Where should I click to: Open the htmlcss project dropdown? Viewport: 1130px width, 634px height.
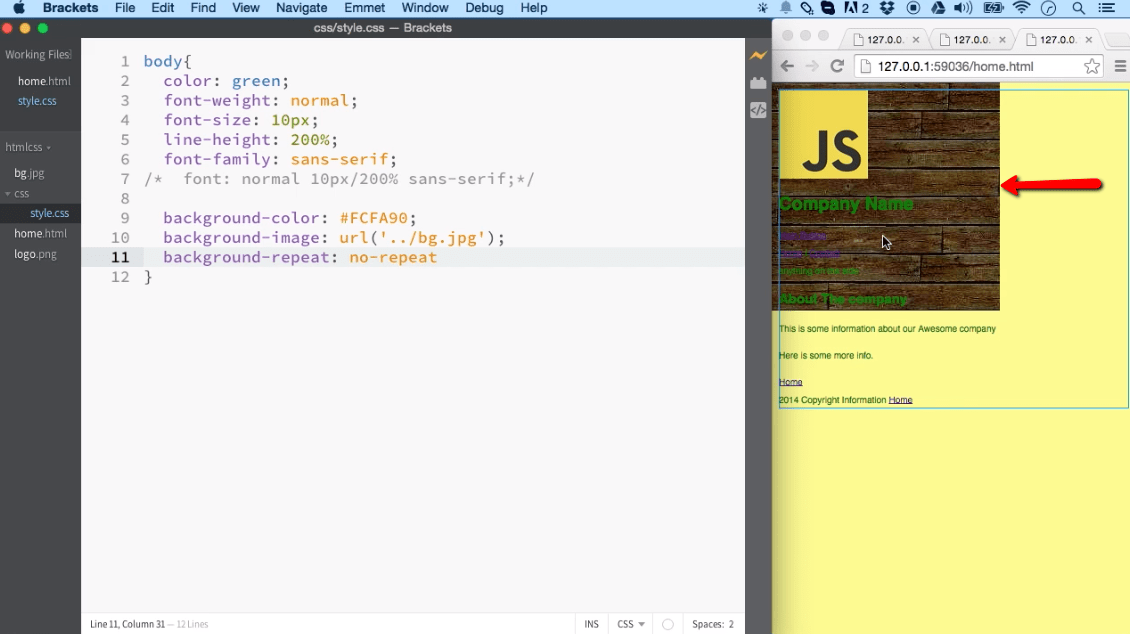[27, 147]
